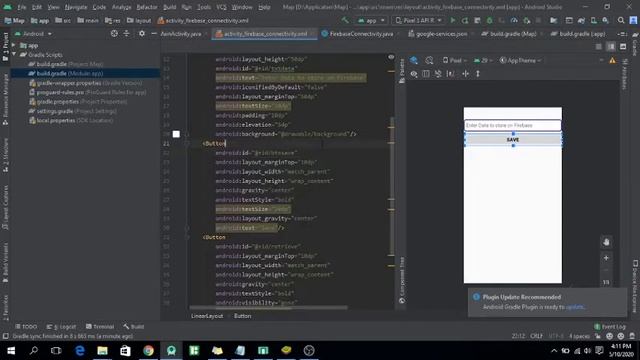Open the AppTheme dropdown
640x360 pixels.
pos(520,60)
